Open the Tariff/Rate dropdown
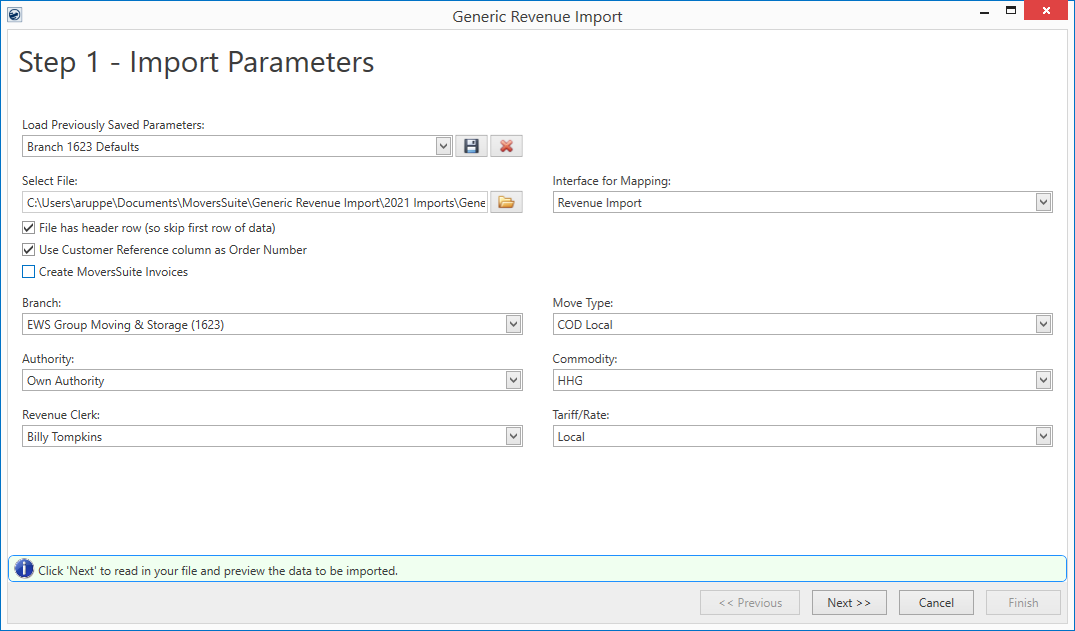 (1043, 437)
